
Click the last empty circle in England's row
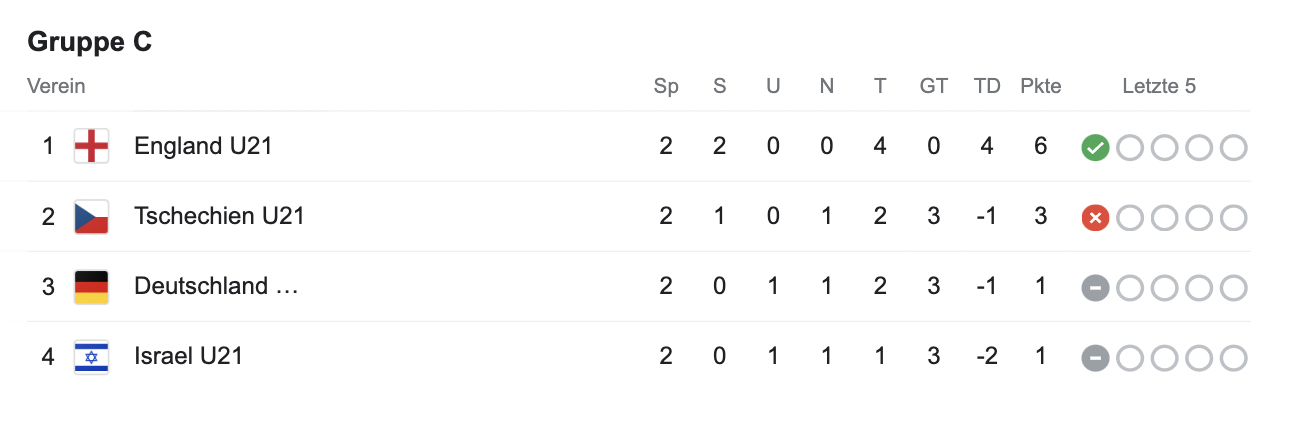(x=1234, y=148)
